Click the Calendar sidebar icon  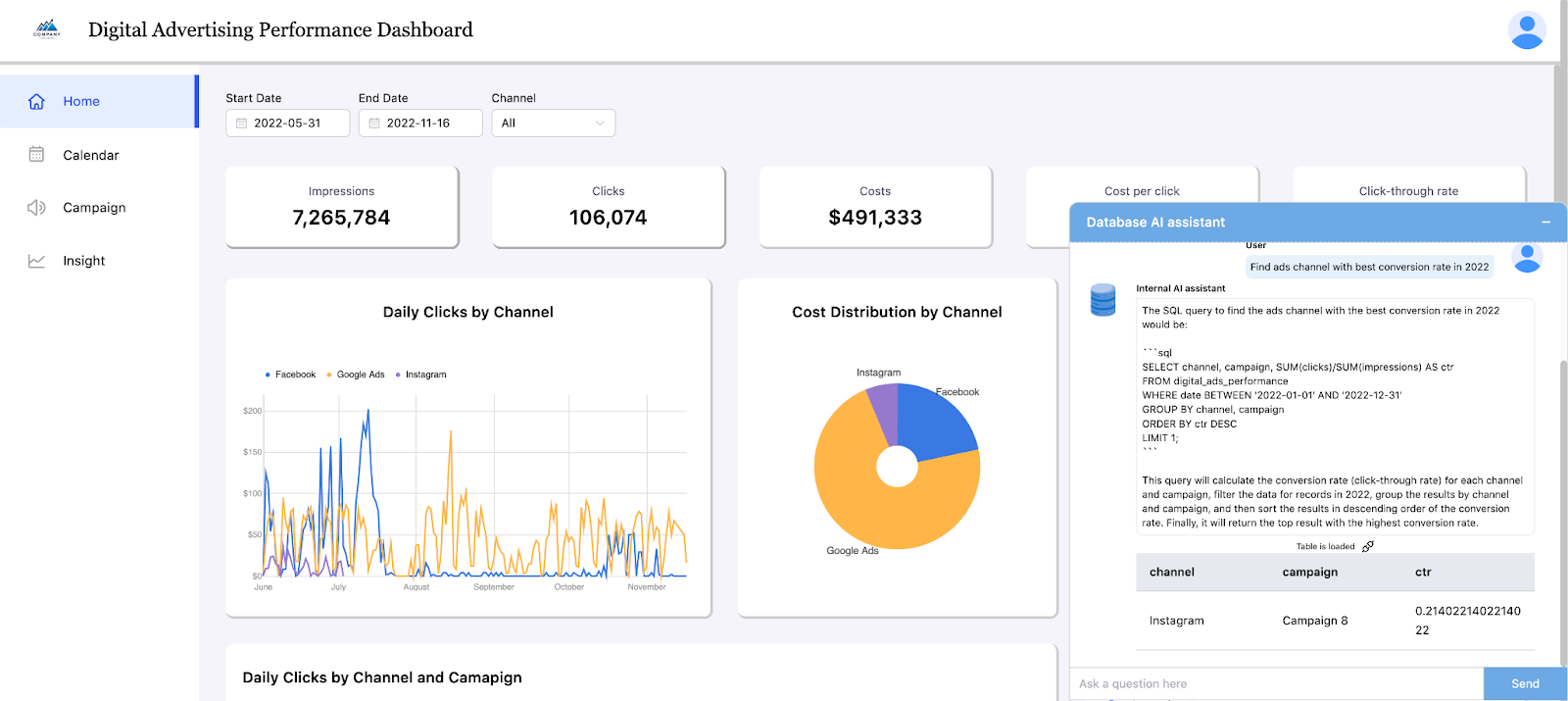click(36, 154)
